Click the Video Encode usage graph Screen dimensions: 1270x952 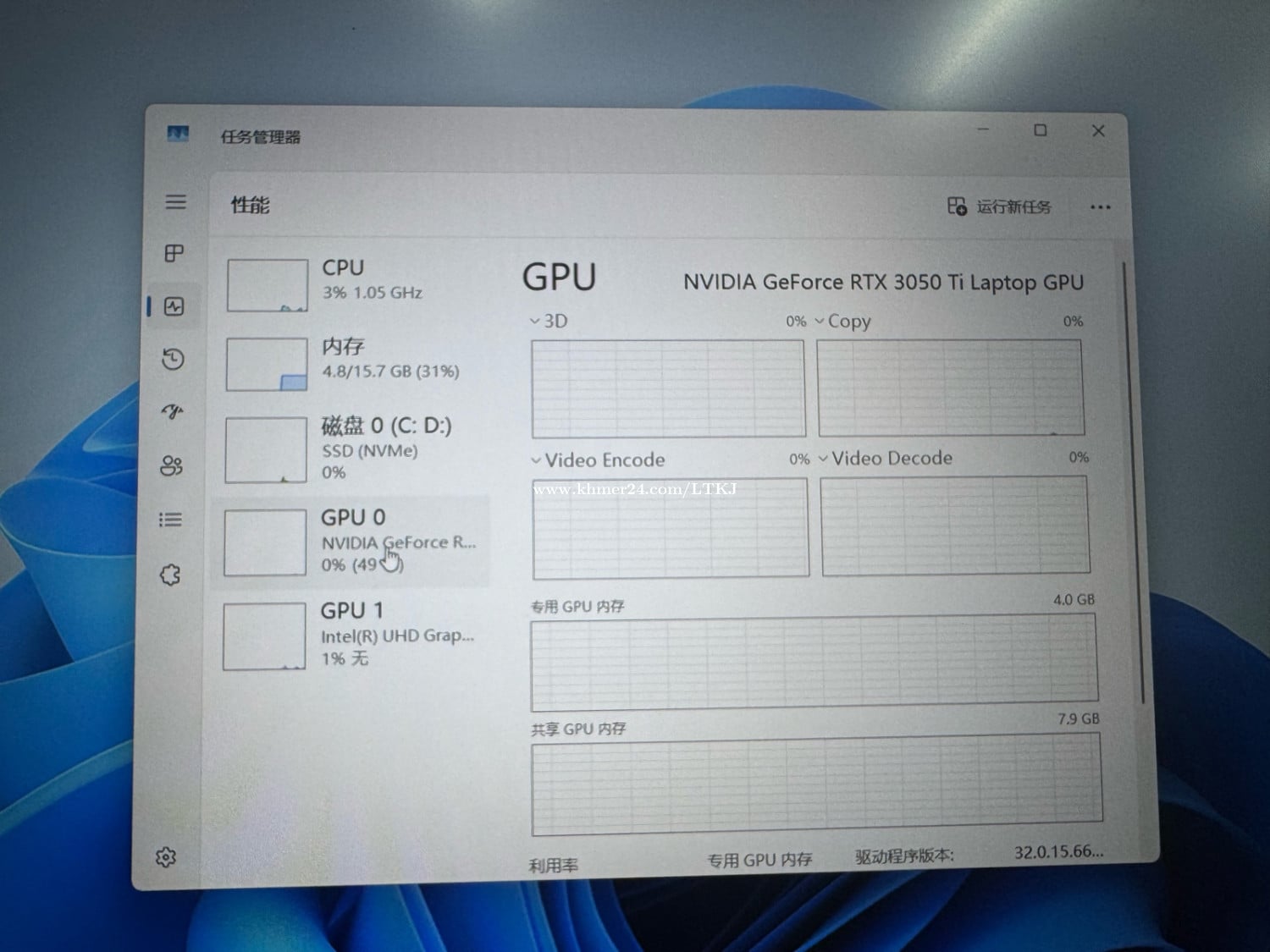click(x=671, y=528)
